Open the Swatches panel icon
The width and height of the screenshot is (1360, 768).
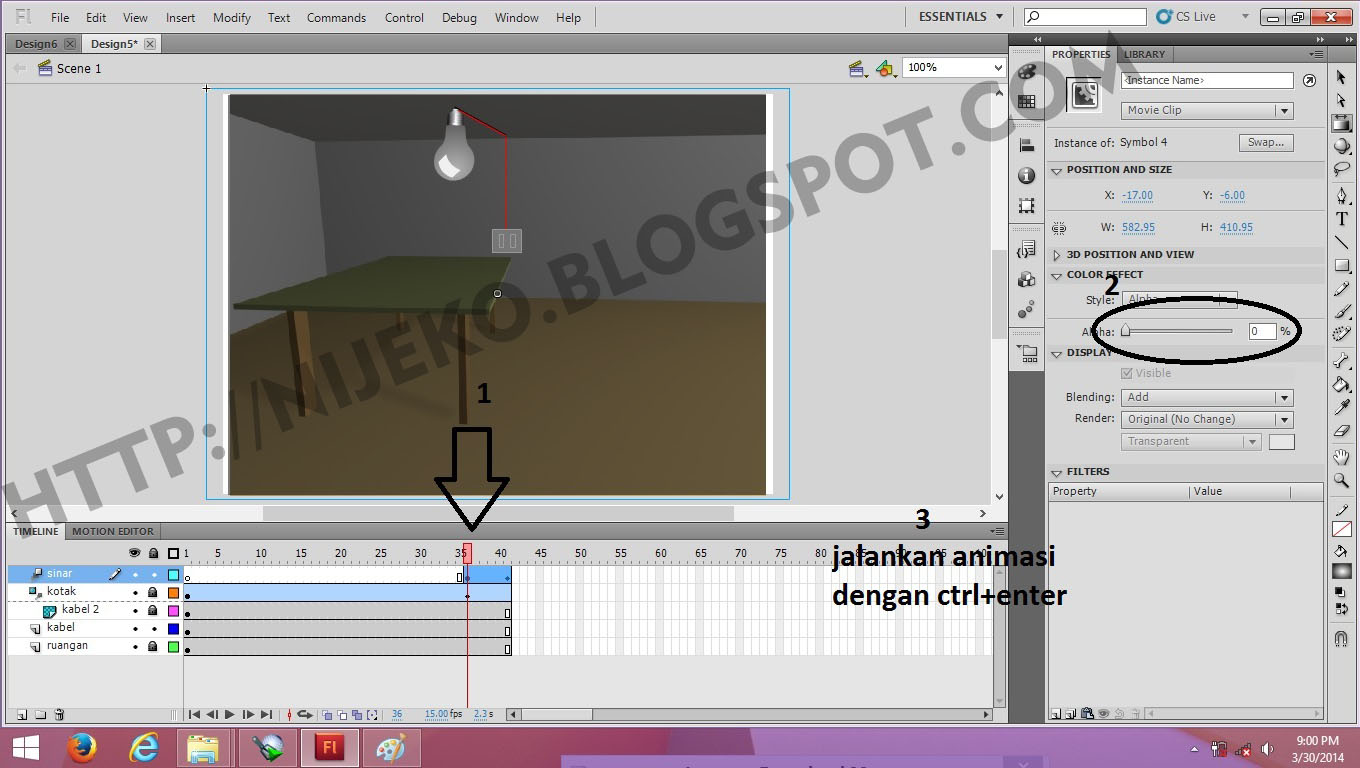1028,102
